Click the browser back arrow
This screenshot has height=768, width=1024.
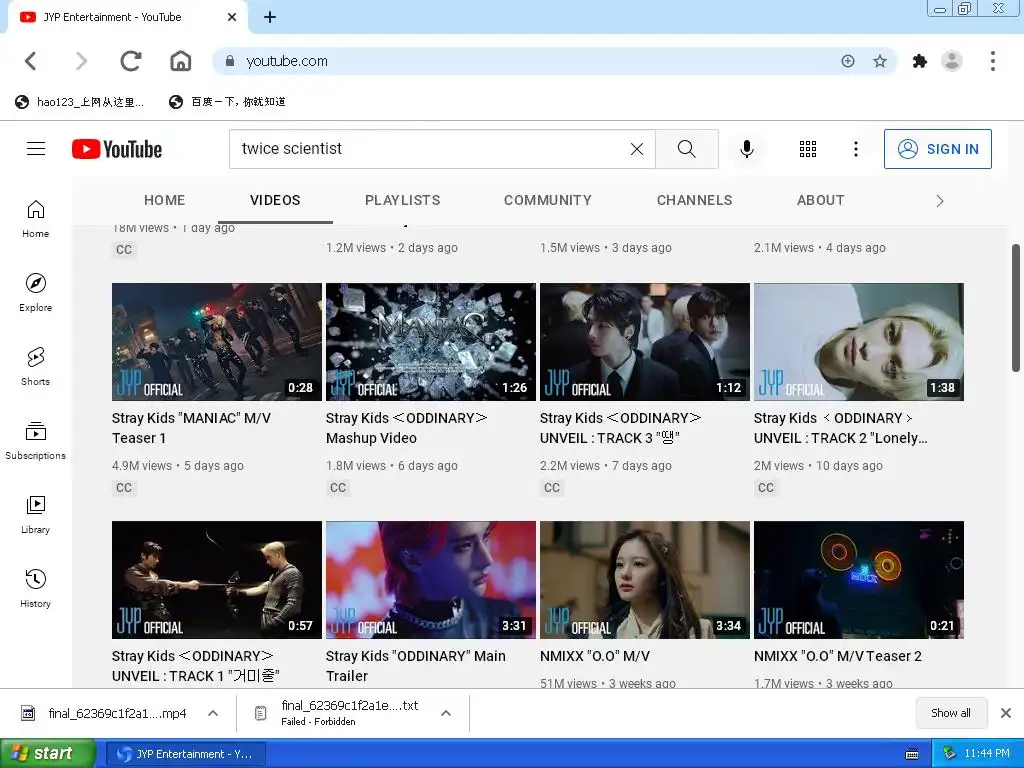click(31, 61)
